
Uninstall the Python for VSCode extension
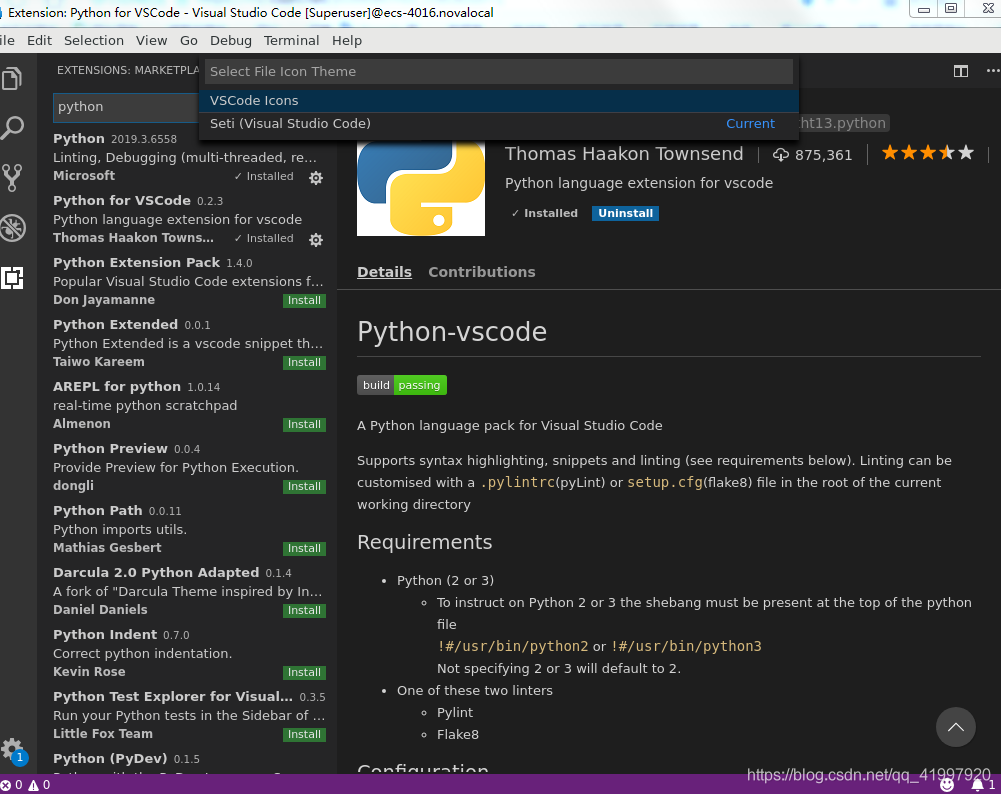point(625,213)
